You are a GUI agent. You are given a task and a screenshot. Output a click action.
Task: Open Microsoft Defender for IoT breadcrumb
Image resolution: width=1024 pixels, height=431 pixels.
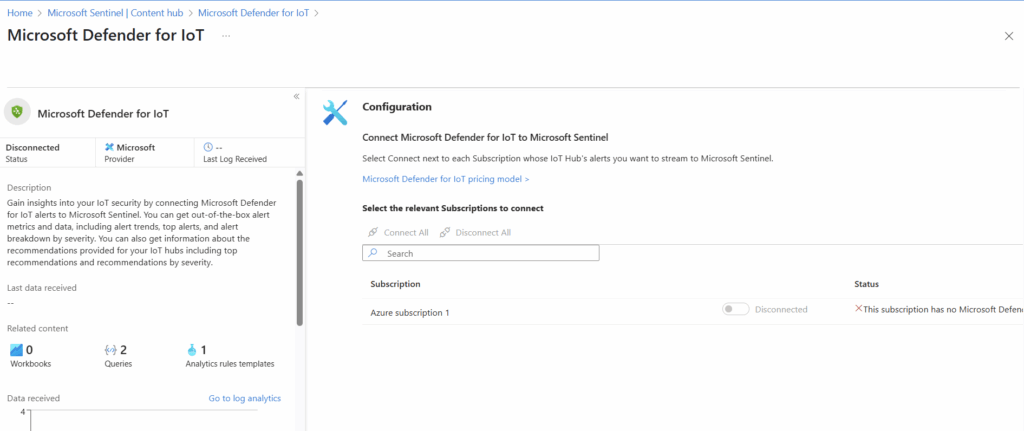pyautogui.click(x=253, y=13)
